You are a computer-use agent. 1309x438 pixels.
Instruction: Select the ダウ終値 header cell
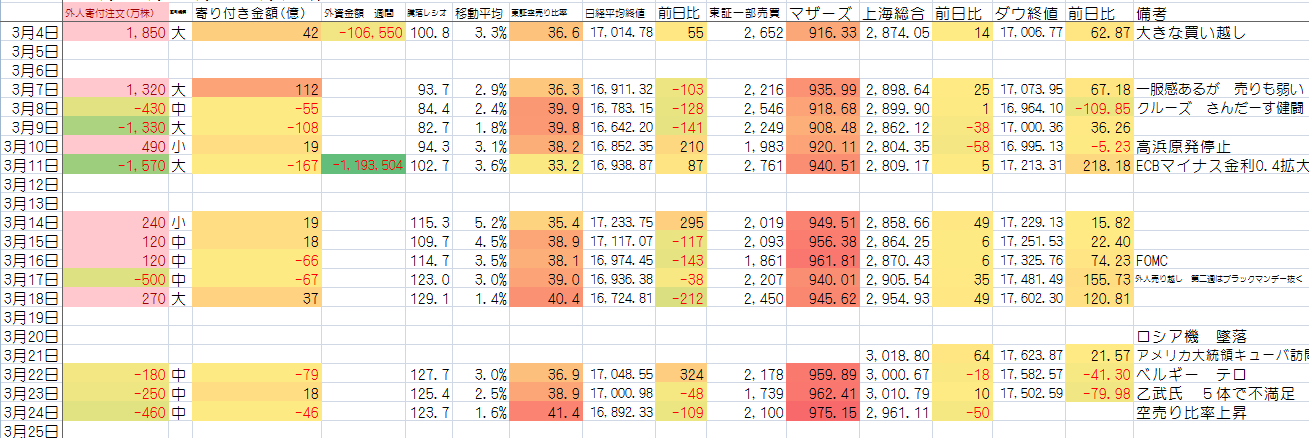click(1029, 14)
